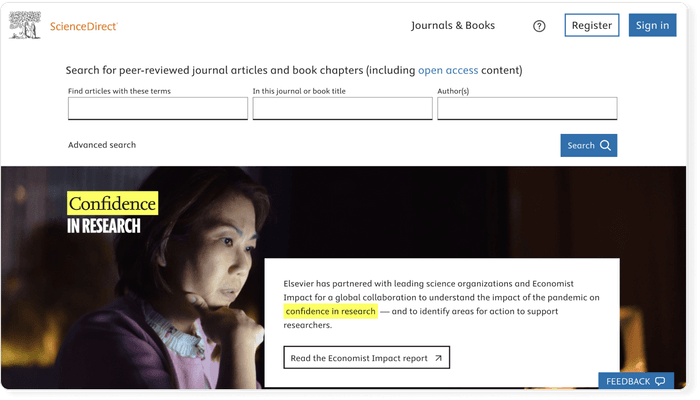Go to the ScienceDirect home wordmark
The image size is (700, 400).
(83, 26)
